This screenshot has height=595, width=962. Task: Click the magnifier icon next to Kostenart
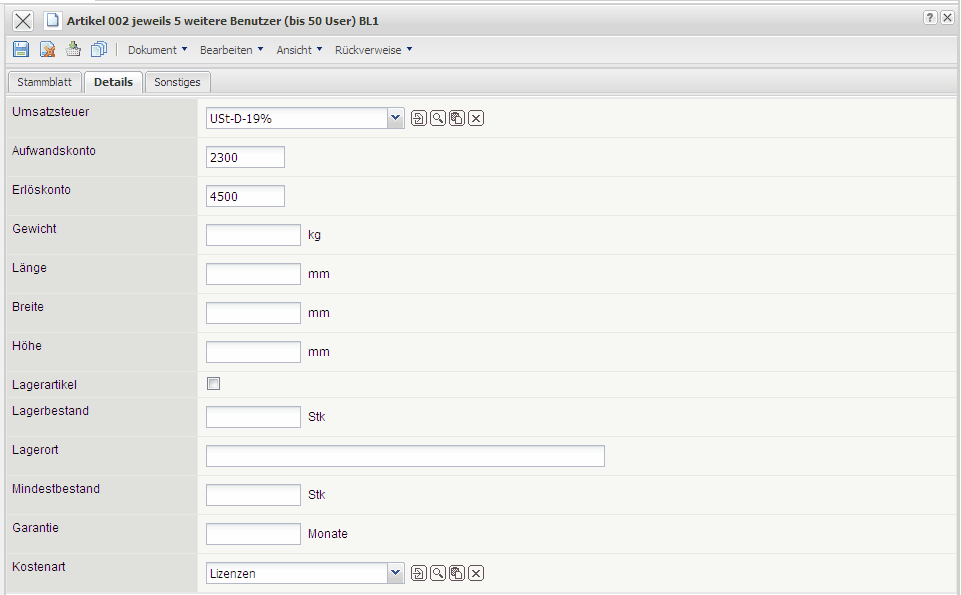click(x=438, y=573)
